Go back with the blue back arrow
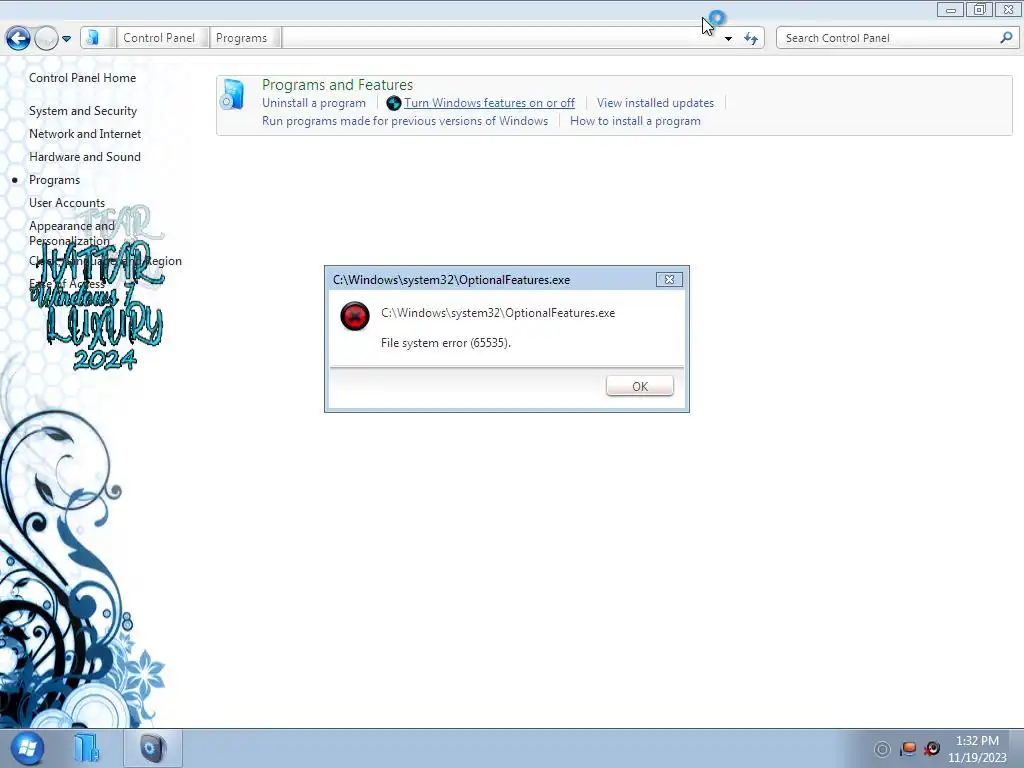The image size is (1024, 768). (x=18, y=38)
